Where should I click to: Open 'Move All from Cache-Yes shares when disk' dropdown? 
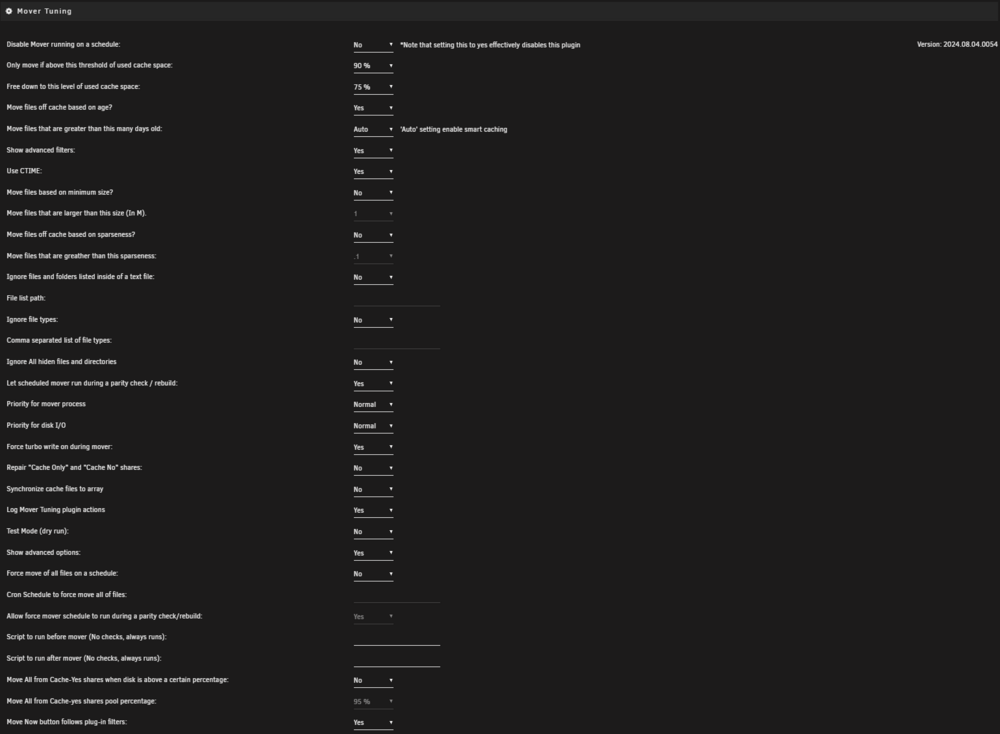(x=373, y=680)
